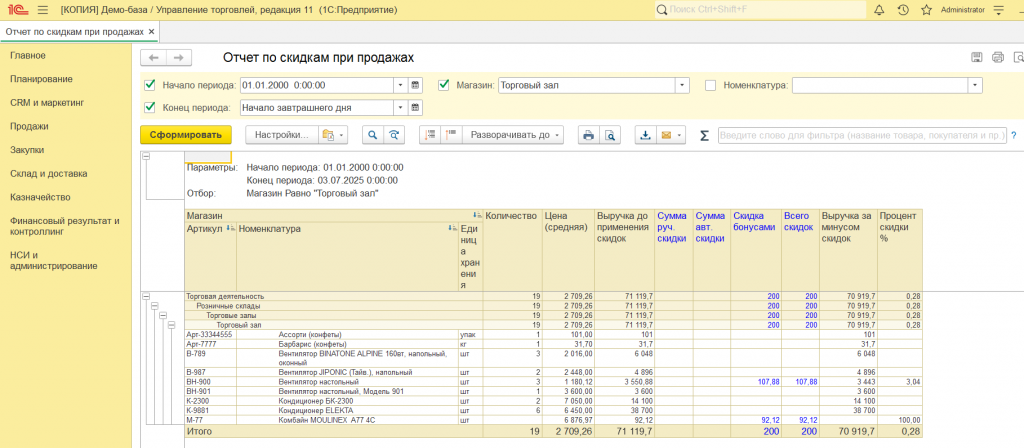Collapse the Торговый зал group
Image resolution: width=1024 pixels, height=448 pixels.
(x=171, y=325)
